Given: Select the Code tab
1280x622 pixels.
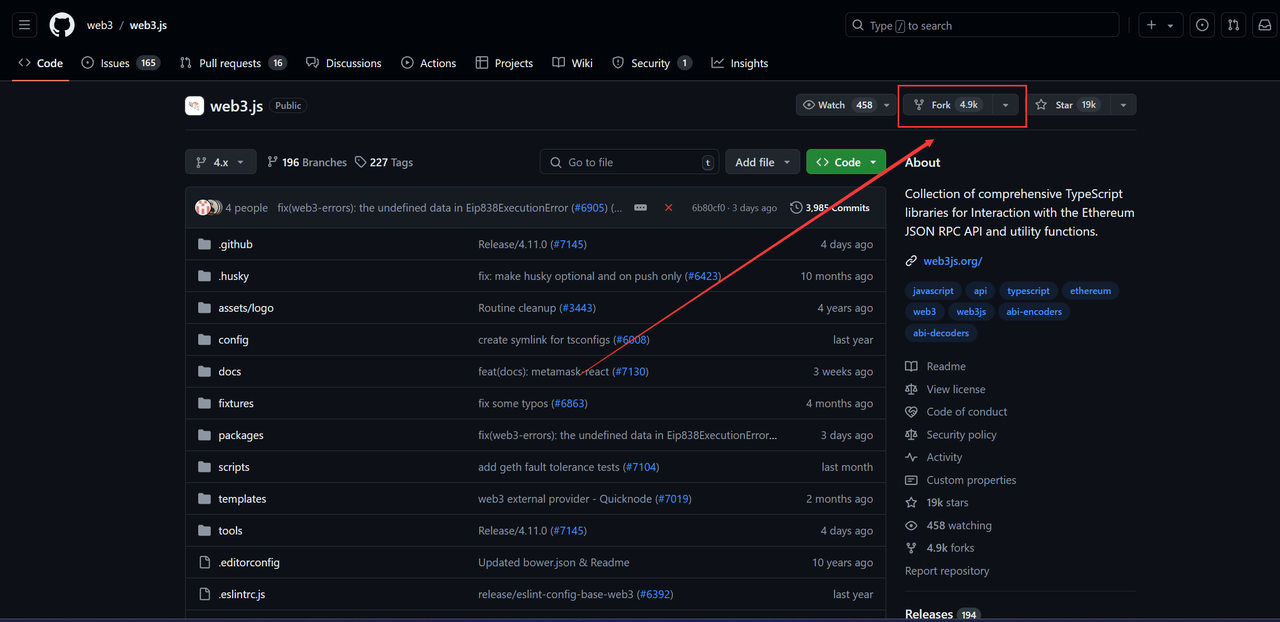Looking at the screenshot, I should click(x=40, y=63).
